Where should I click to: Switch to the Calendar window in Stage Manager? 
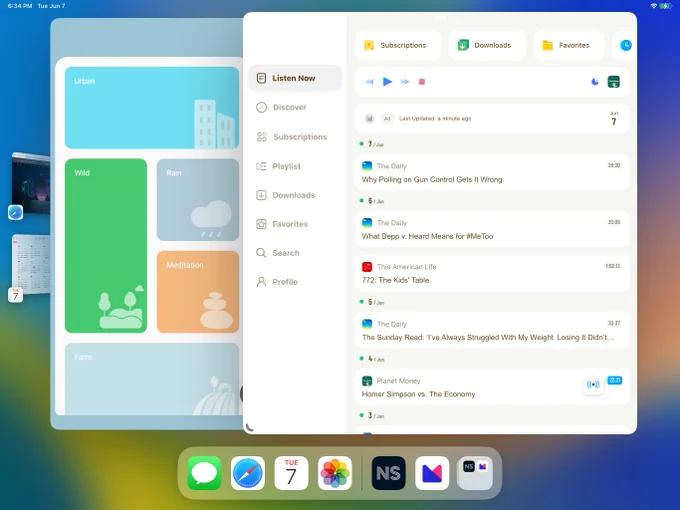coord(30,265)
